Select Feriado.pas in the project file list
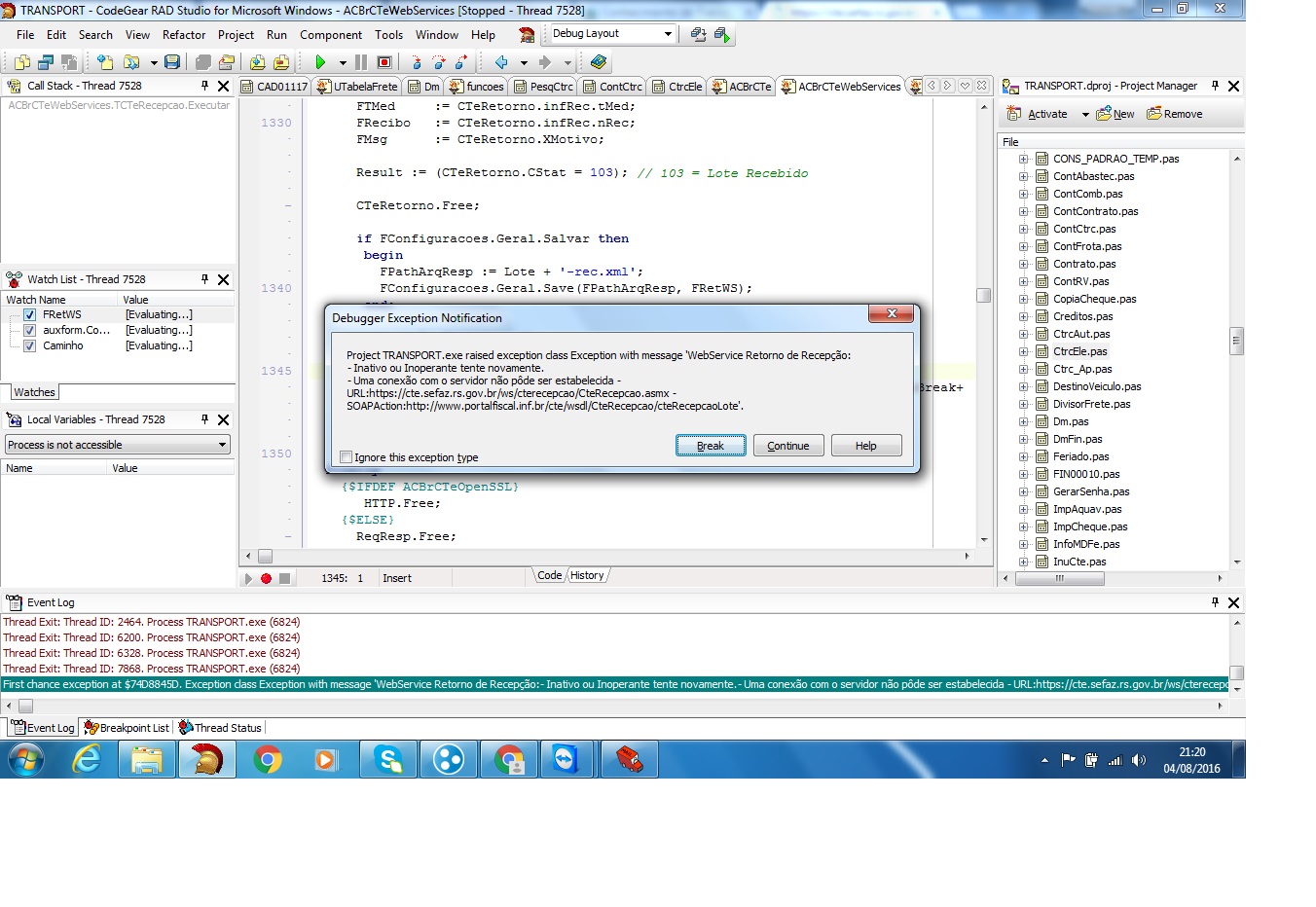 [x=1080, y=456]
